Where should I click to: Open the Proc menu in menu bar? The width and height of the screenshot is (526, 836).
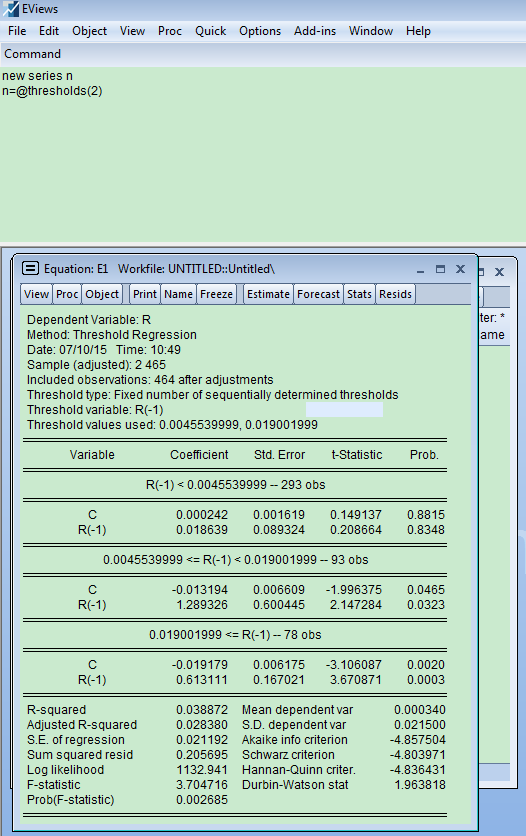(170, 31)
